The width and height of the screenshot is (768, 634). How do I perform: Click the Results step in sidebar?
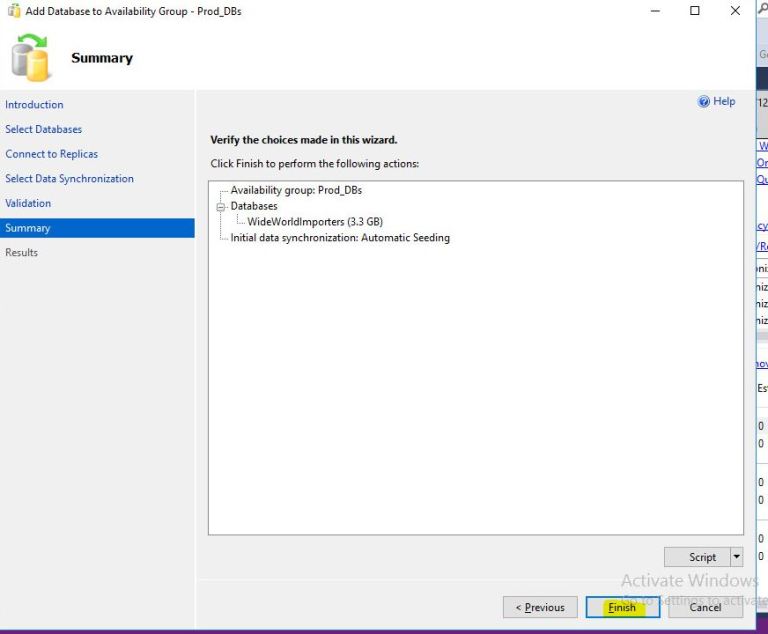pos(22,252)
